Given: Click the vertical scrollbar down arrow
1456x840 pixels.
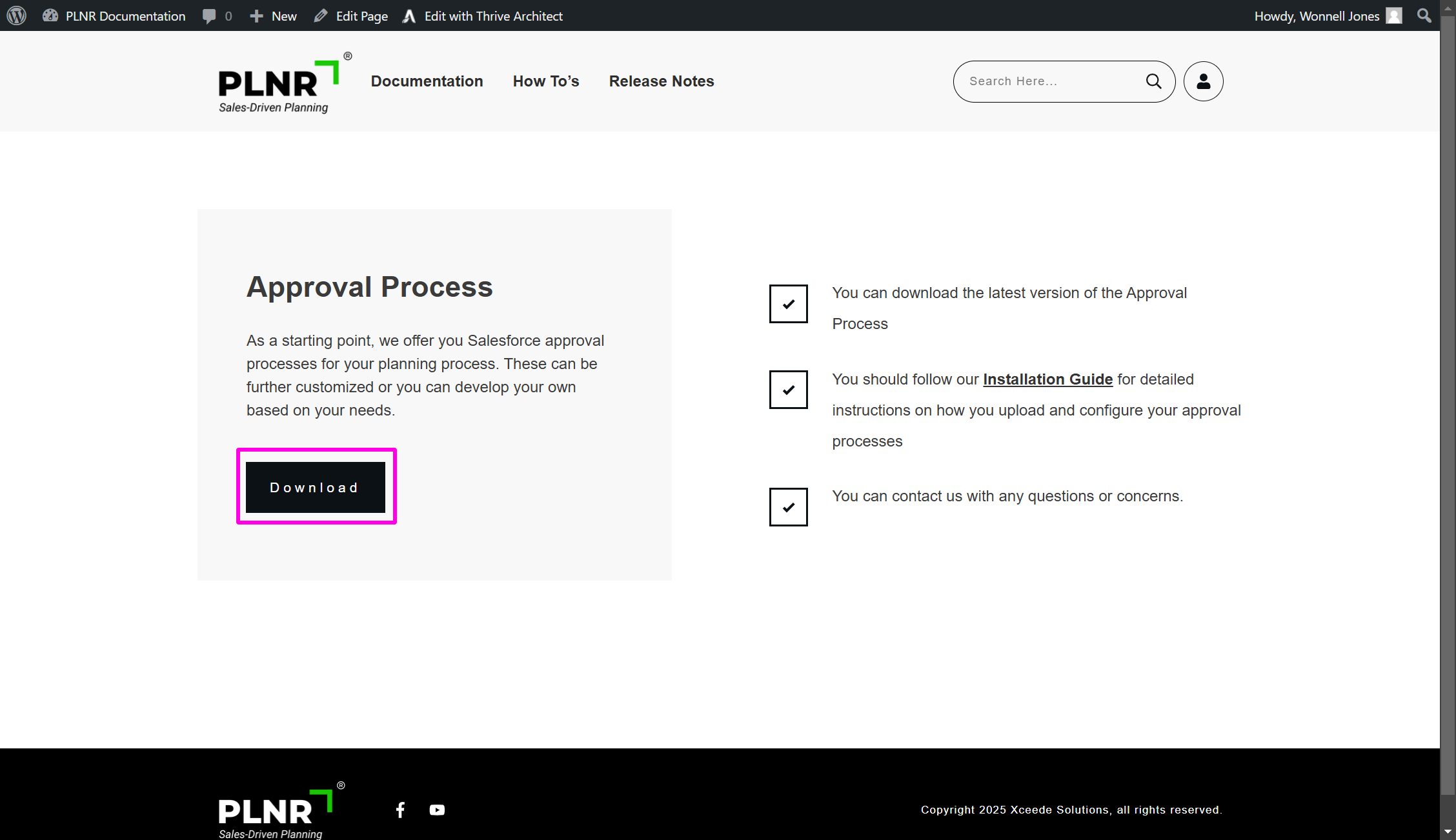Looking at the screenshot, I should click(1448, 832).
